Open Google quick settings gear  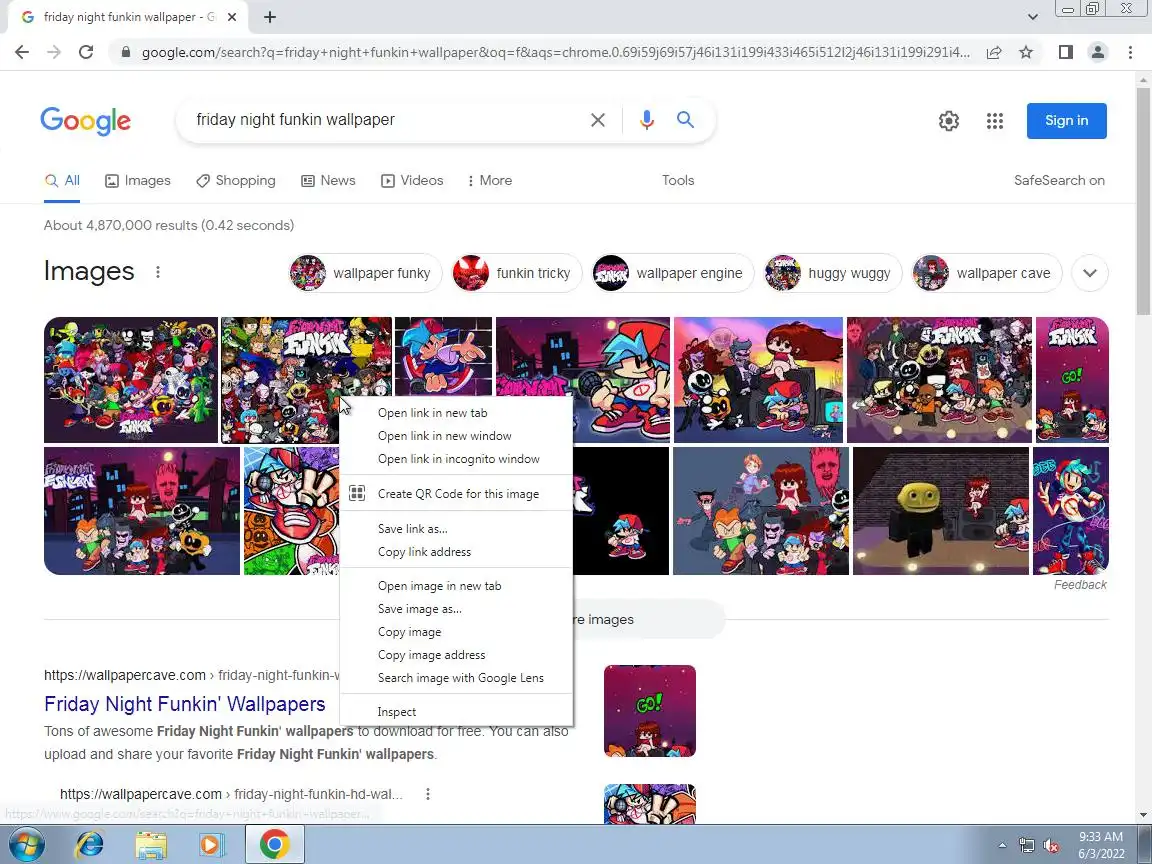[x=949, y=121]
